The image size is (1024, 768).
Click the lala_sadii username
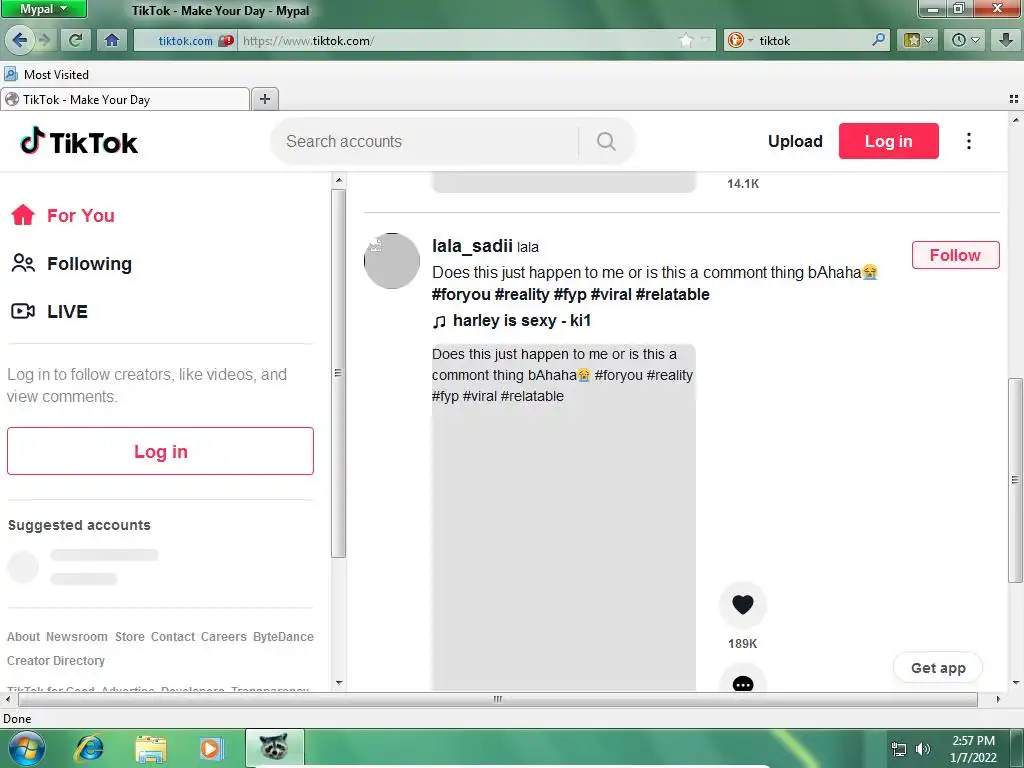tap(472, 246)
